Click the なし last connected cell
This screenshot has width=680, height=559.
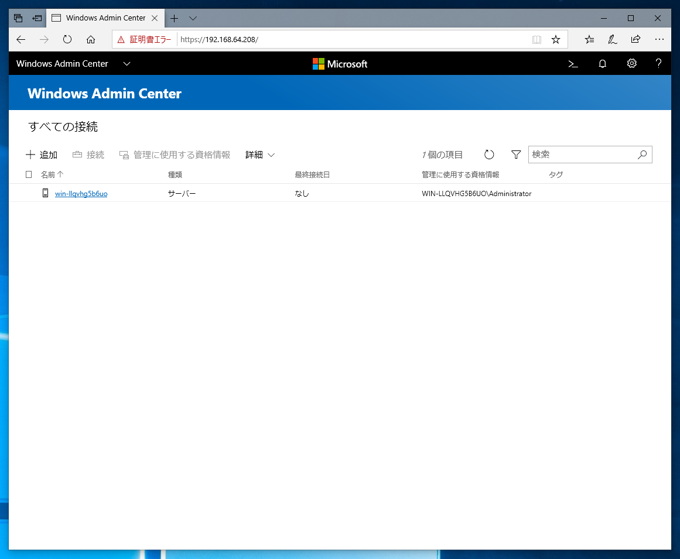click(x=302, y=194)
